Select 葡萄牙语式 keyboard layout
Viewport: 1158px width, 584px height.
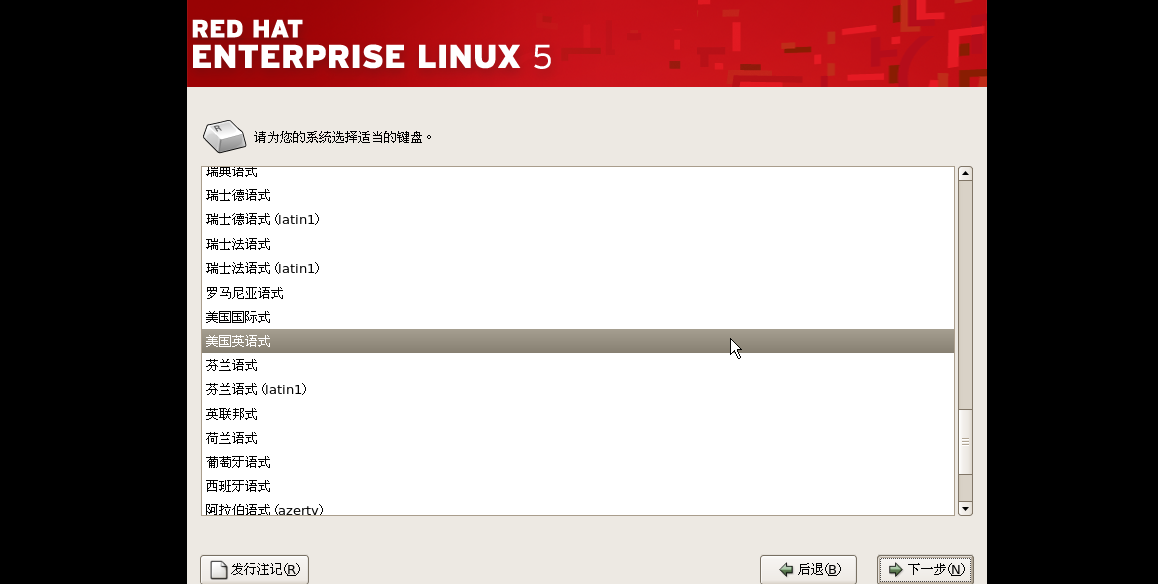(x=238, y=462)
